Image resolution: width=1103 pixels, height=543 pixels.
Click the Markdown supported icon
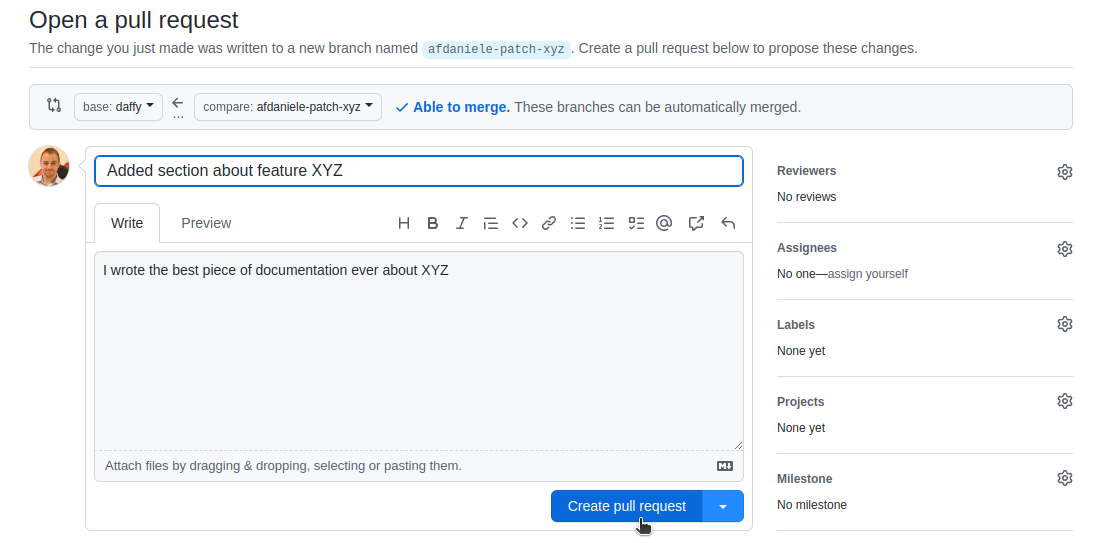pos(725,466)
